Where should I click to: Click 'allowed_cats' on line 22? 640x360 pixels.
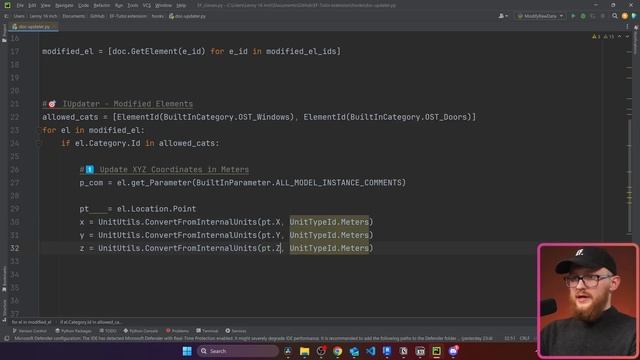[70, 117]
